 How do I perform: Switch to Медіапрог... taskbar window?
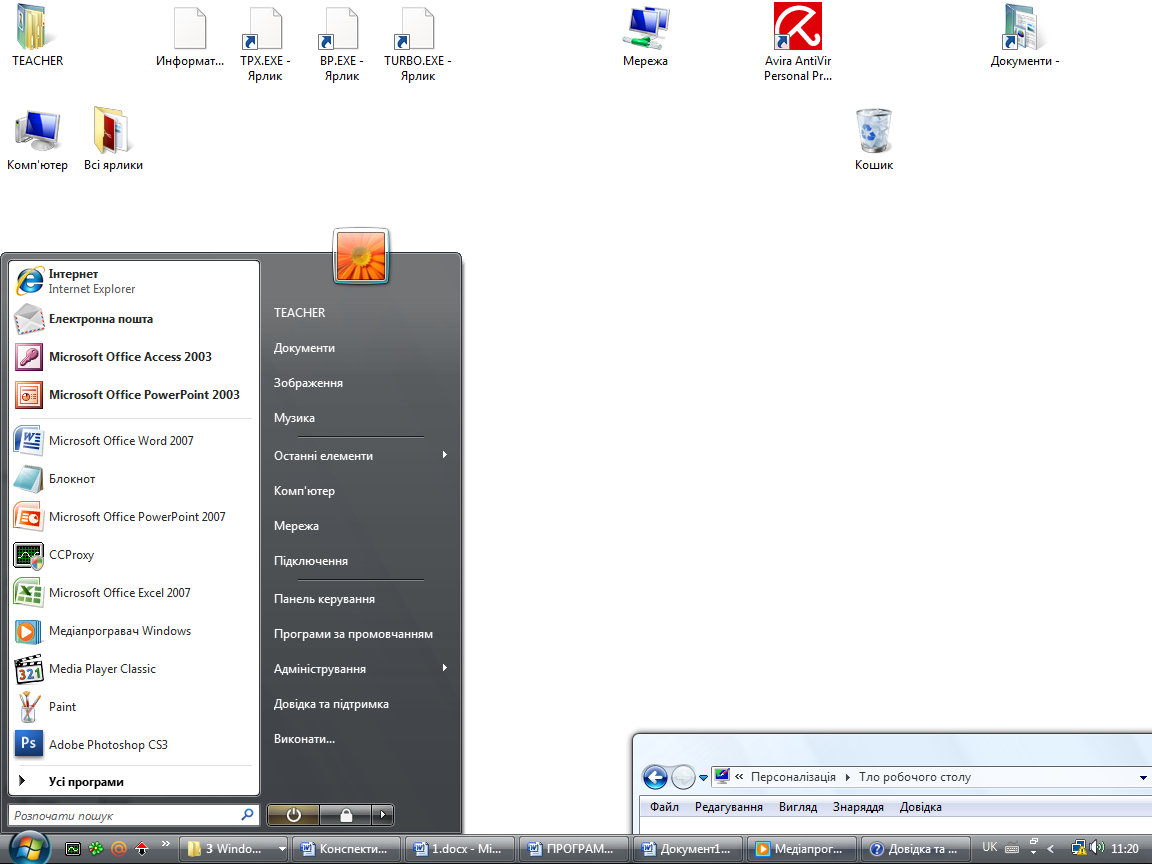click(802, 849)
